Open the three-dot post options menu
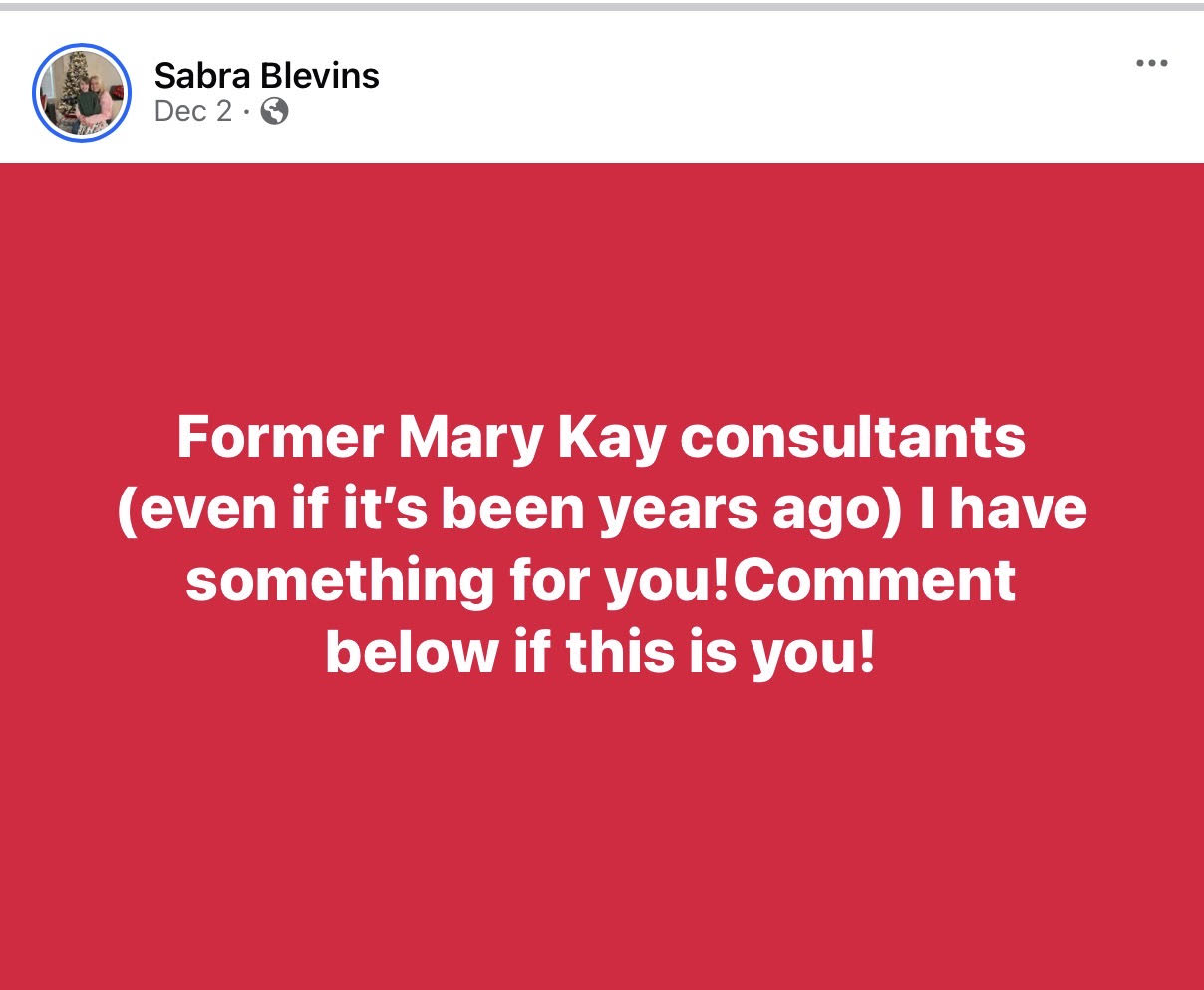Viewport: 1204px width, 990px height. click(1151, 63)
